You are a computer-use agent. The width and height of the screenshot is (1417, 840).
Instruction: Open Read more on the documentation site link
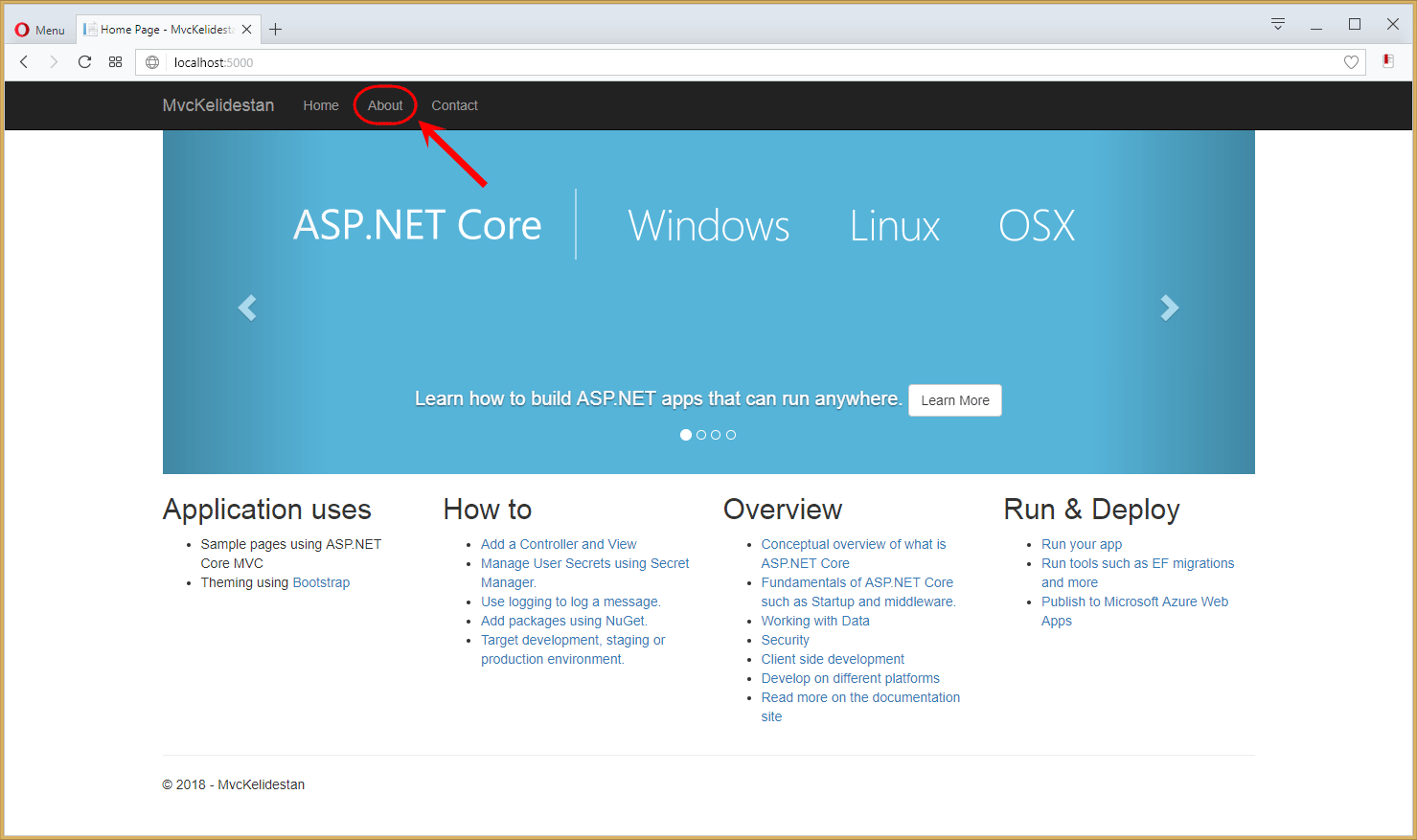tap(860, 707)
